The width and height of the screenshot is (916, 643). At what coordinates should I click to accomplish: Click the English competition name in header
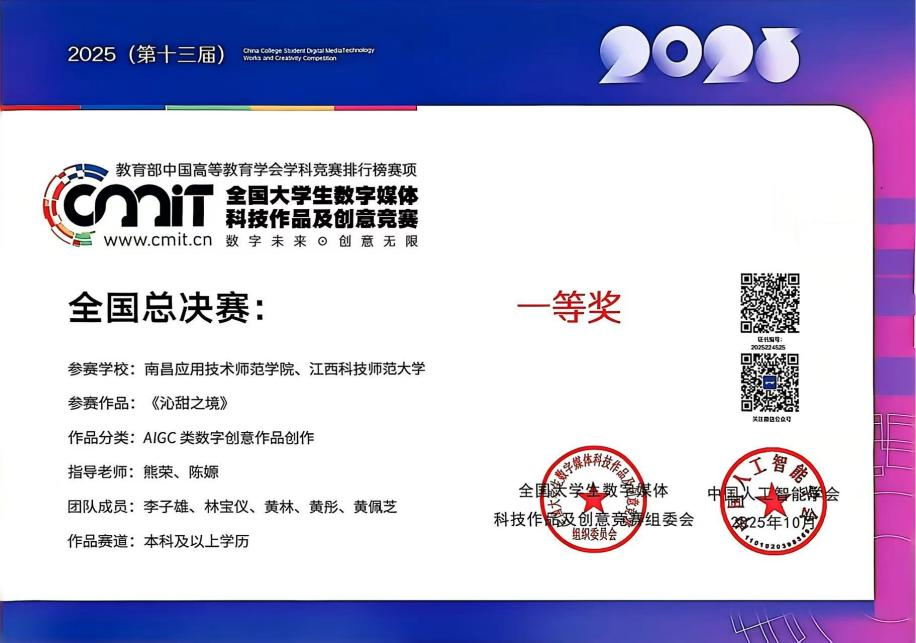pos(308,54)
